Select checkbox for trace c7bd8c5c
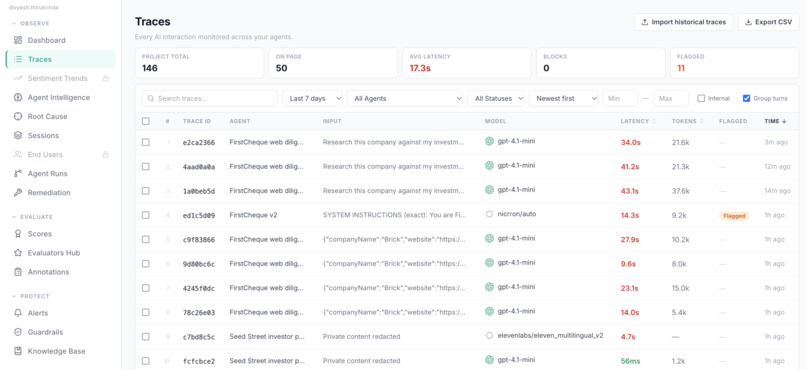The image size is (806, 370). point(146,336)
